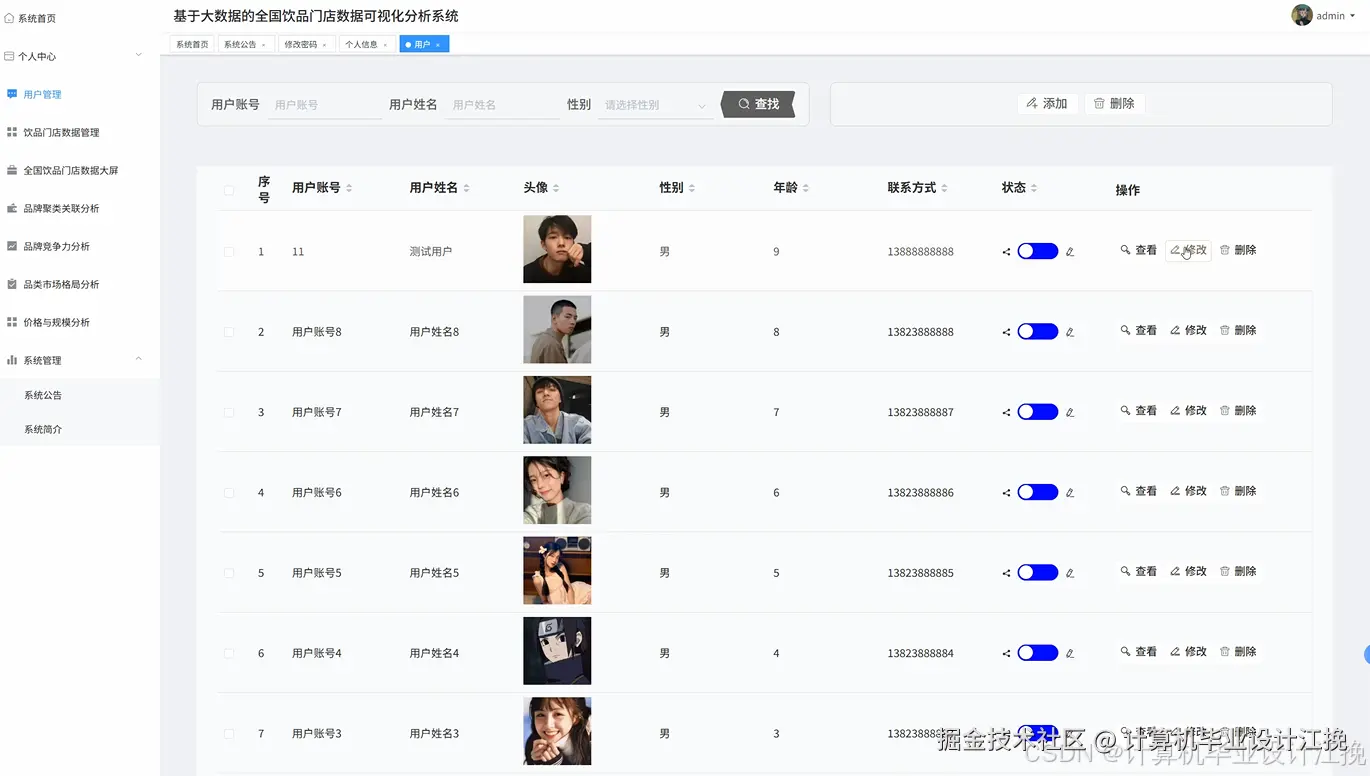
Task: Click the 品牌聚类关联分析 sidebar icon
Action: pyautogui.click(x=12, y=208)
